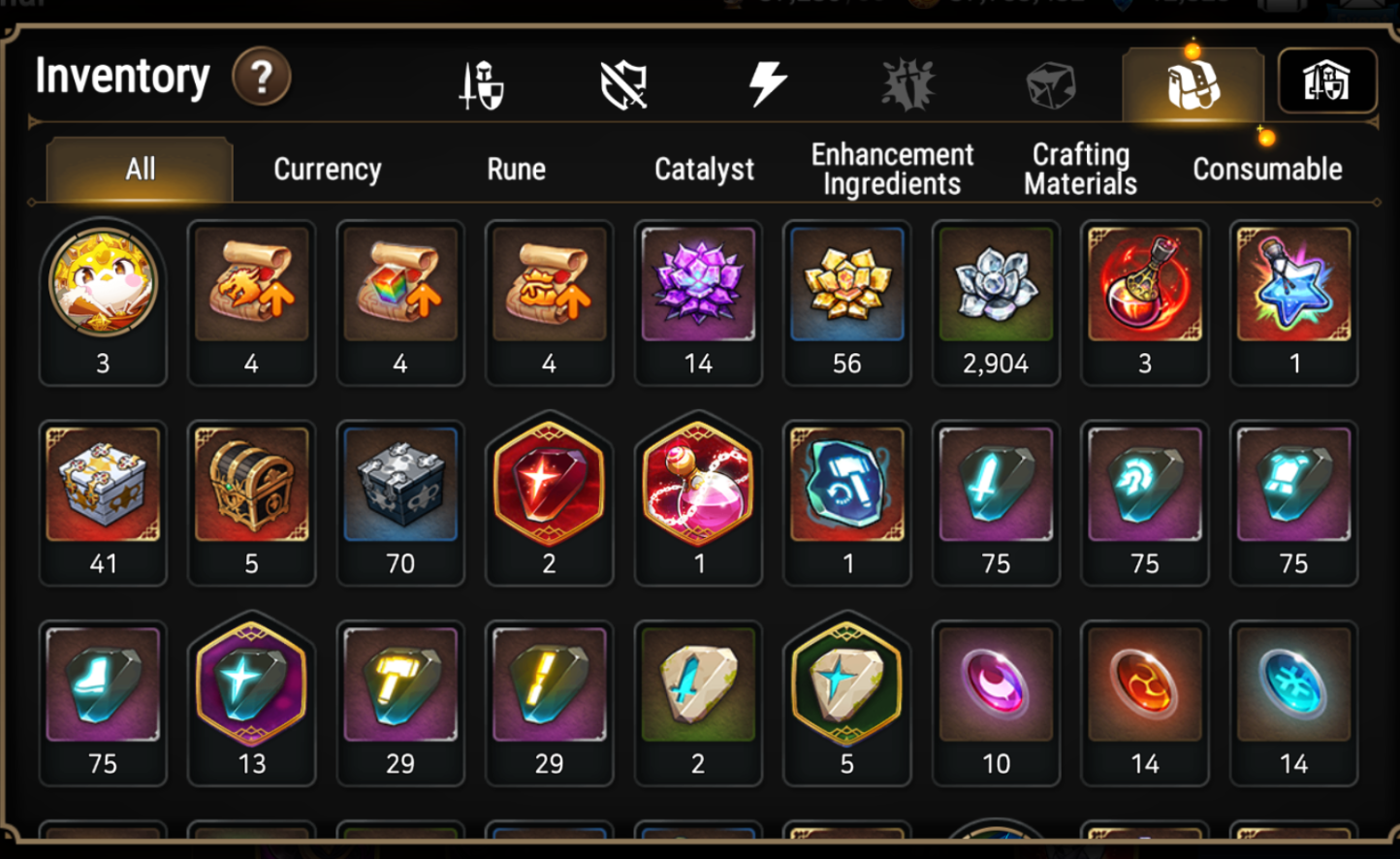Screen dimensions: 1400x859
Task: Open the Inventory help question mark
Action: 262,77
